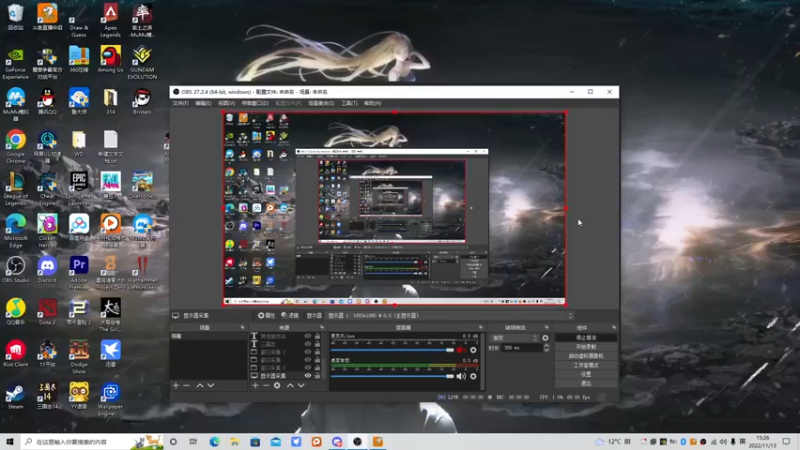Adjust transition duration stepper arrows
The height and width of the screenshot is (450, 800).
(x=546, y=348)
